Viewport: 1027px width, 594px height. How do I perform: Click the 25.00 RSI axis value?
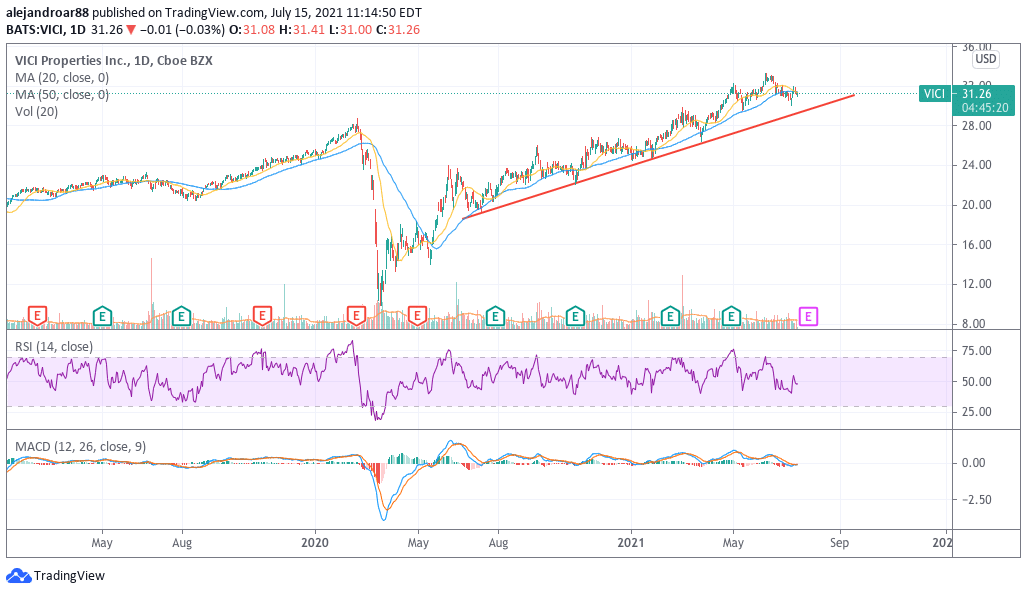[977, 412]
